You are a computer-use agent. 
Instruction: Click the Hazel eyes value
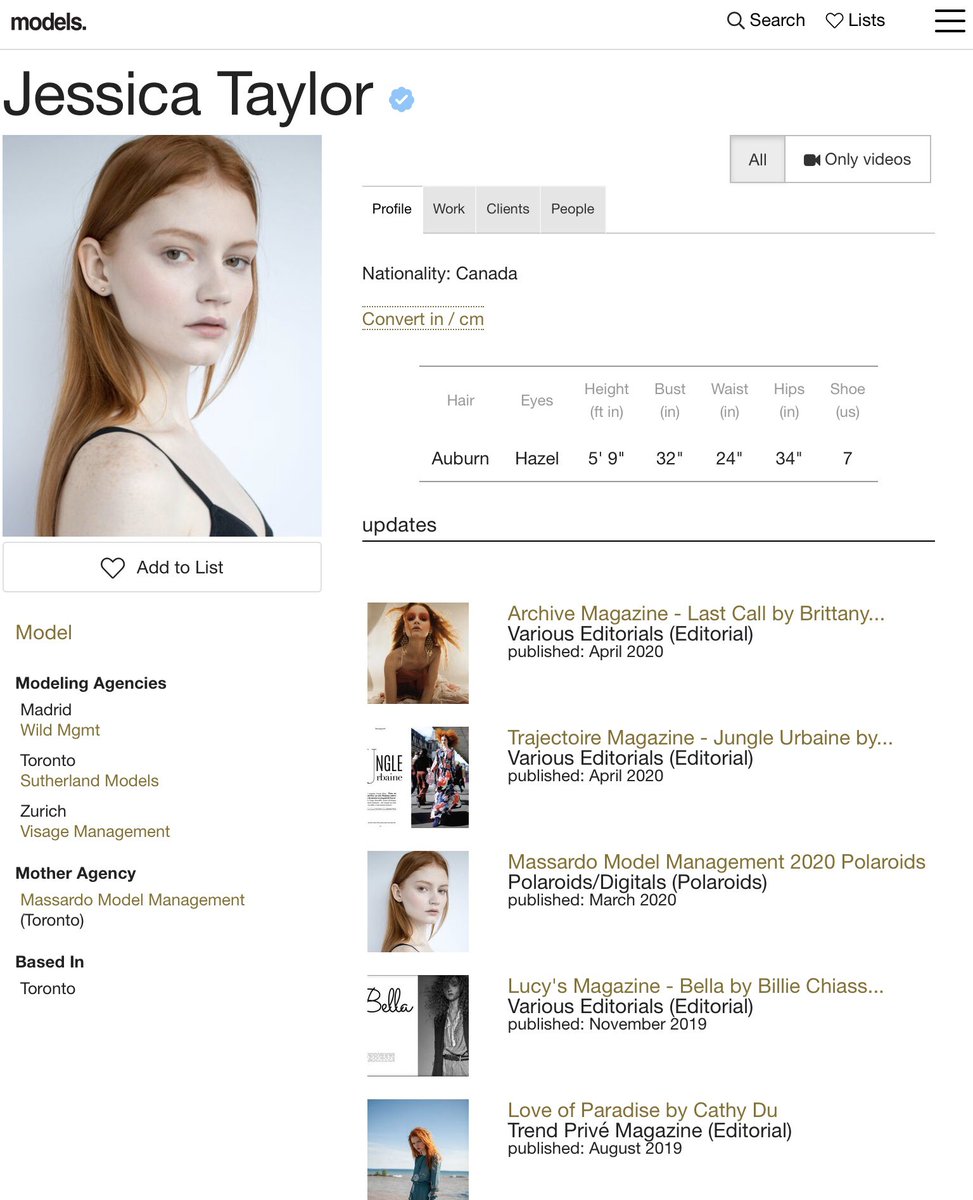pyautogui.click(x=537, y=458)
